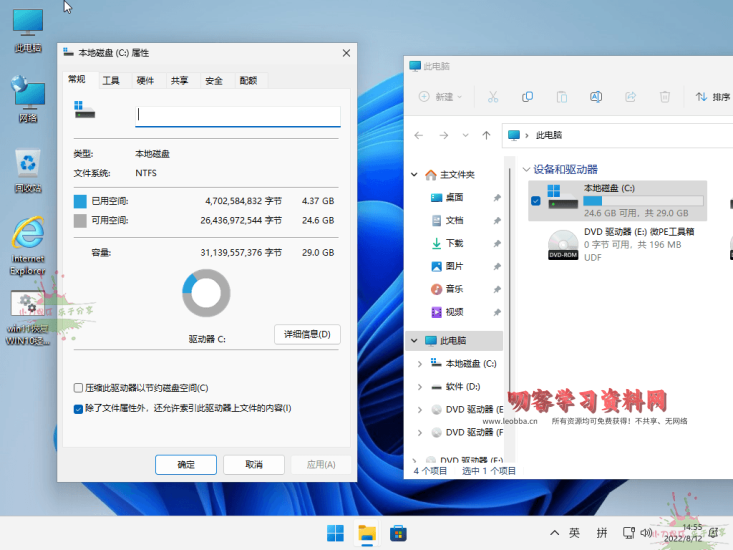Image resolution: width=733 pixels, height=550 pixels.
Task: Open the 新建 dropdown in Explorer
Action: click(x=440, y=97)
